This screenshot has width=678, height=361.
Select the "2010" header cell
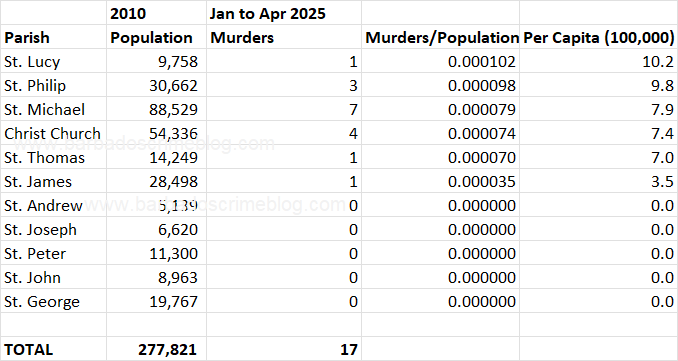tap(156, 13)
